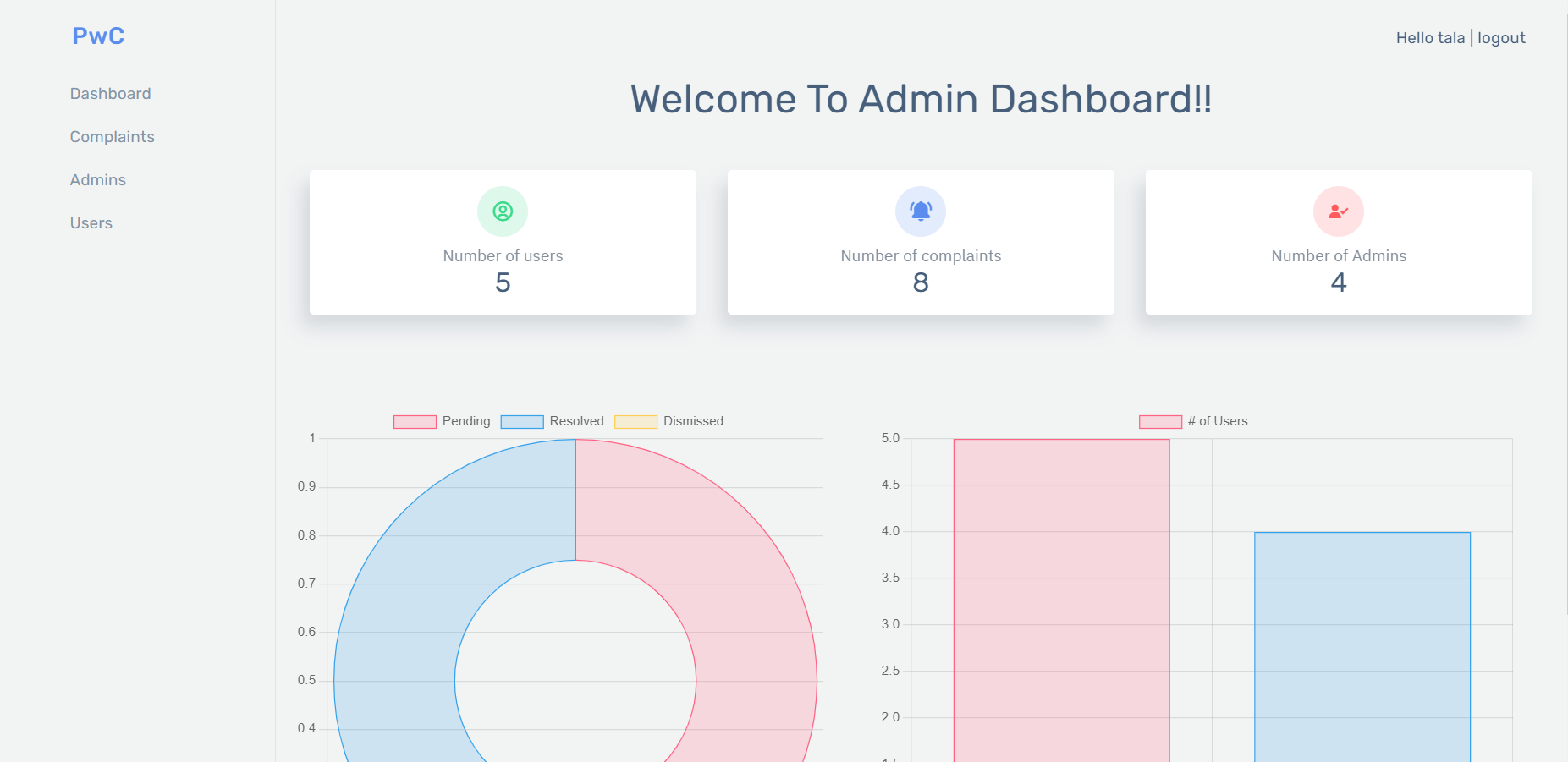
Task: Click the 'Hello tala' greeting text
Action: click(1429, 37)
